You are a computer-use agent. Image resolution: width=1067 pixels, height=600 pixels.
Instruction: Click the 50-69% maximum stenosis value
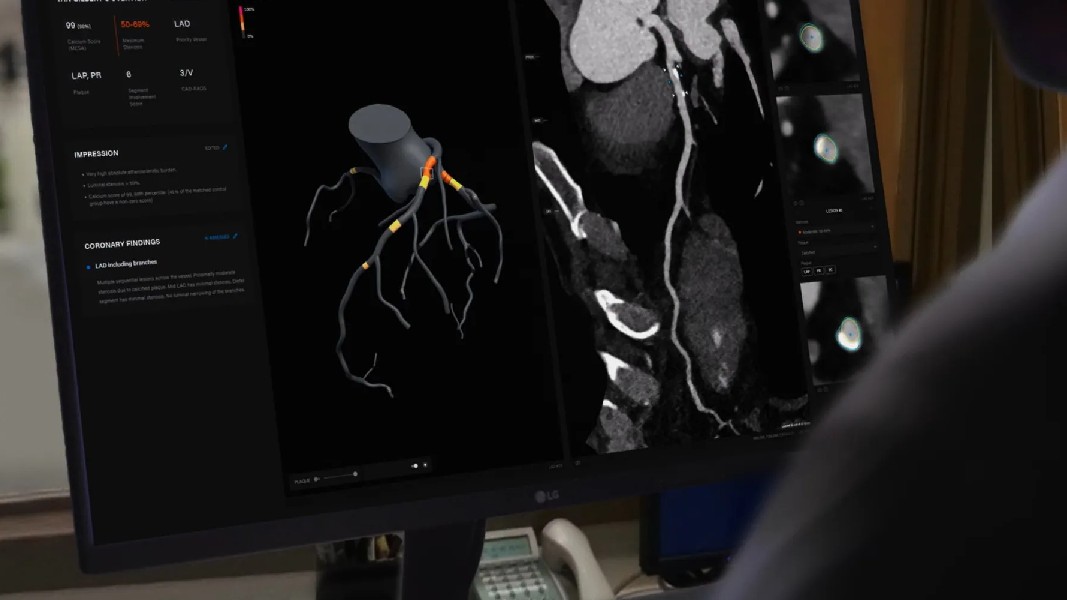(135, 24)
